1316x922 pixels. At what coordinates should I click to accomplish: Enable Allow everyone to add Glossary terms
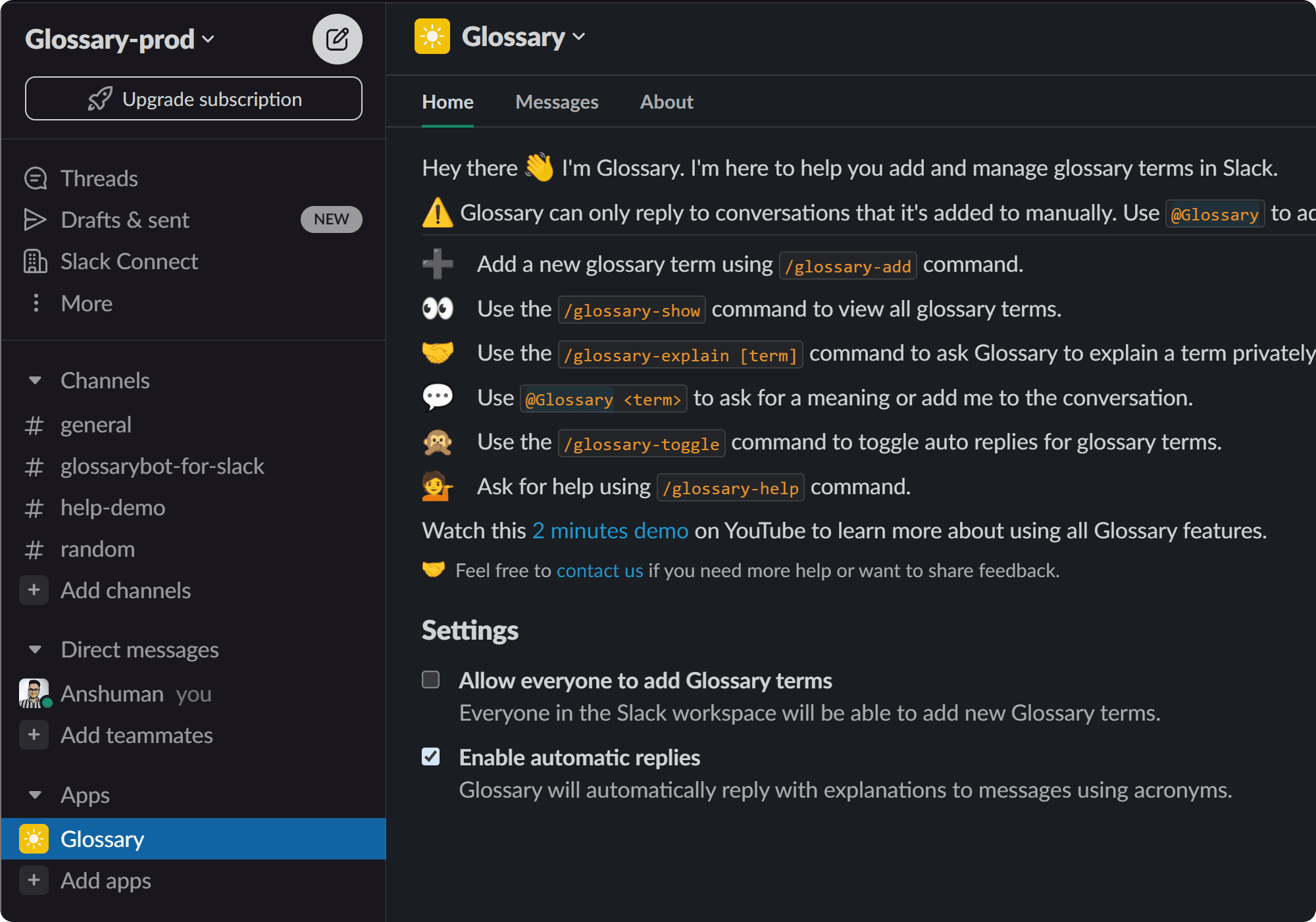pyautogui.click(x=431, y=680)
